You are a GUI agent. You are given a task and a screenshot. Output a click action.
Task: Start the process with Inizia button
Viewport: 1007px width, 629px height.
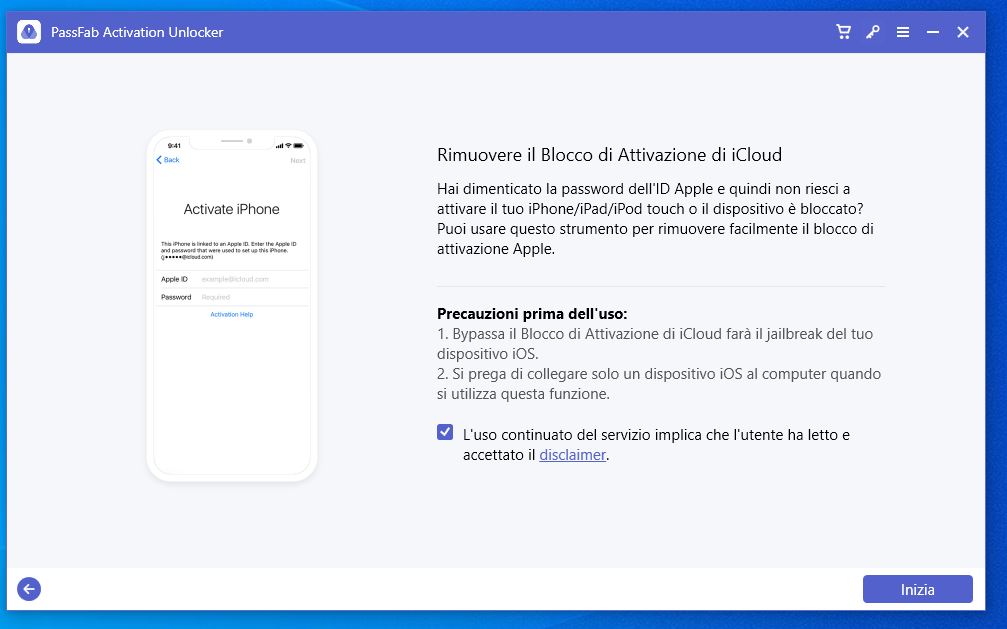917,589
